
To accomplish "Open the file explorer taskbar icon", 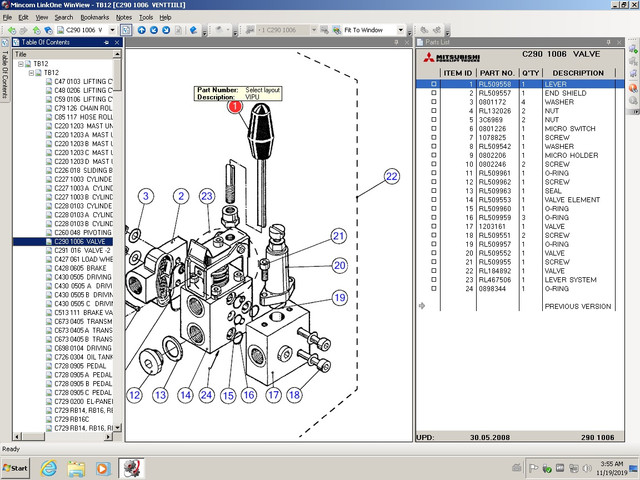I will click(76, 468).
